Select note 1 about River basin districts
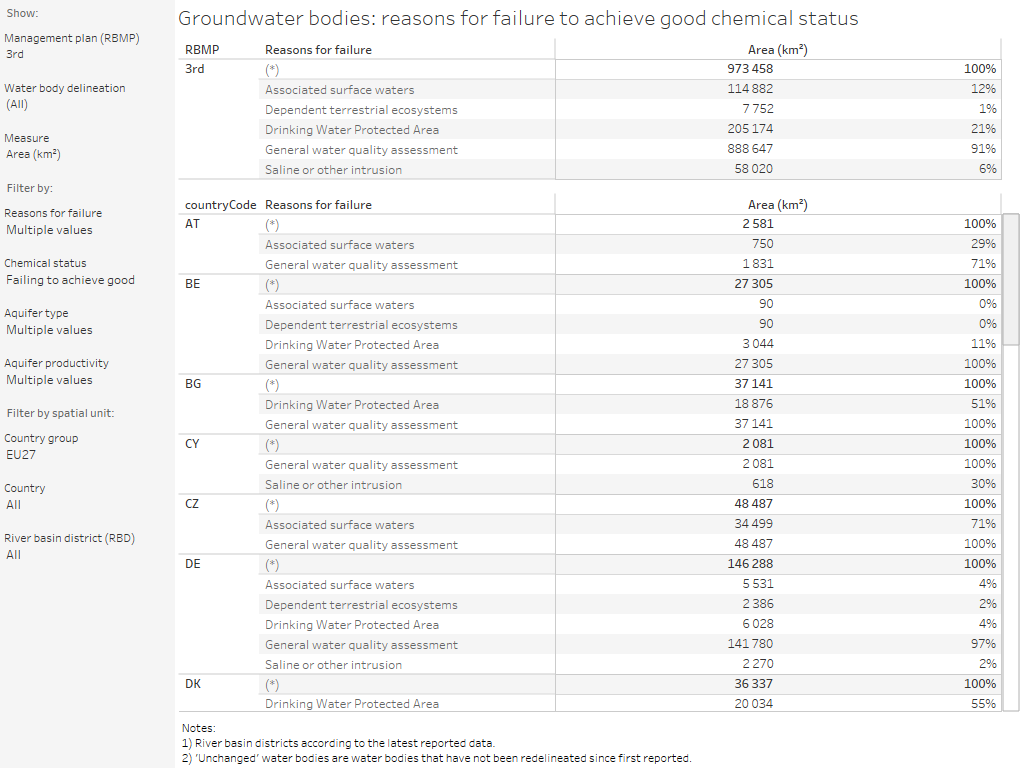The image size is (1024, 768). 338,743
